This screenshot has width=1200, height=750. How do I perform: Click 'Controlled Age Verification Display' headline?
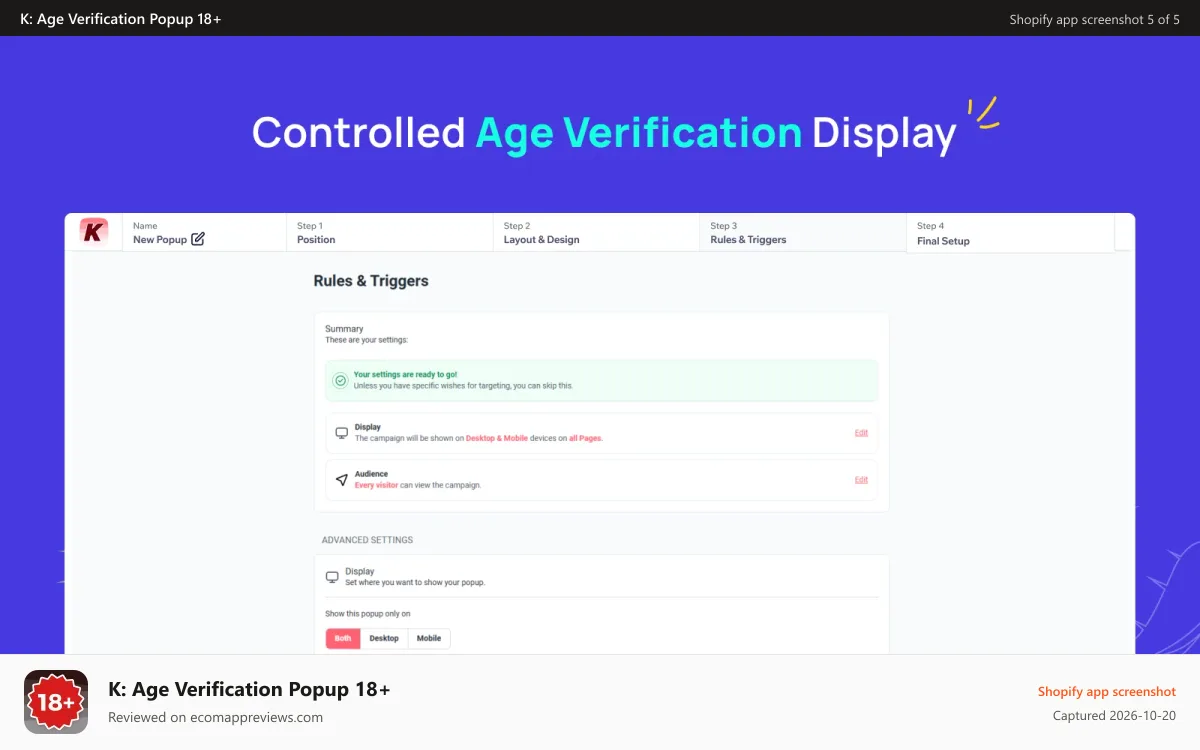tap(604, 133)
